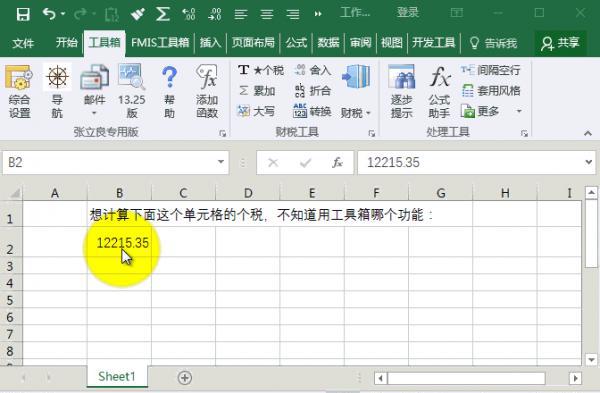Click the format painter brush icon
Screen dimensions: 600x393
click(x=137, y=14)
